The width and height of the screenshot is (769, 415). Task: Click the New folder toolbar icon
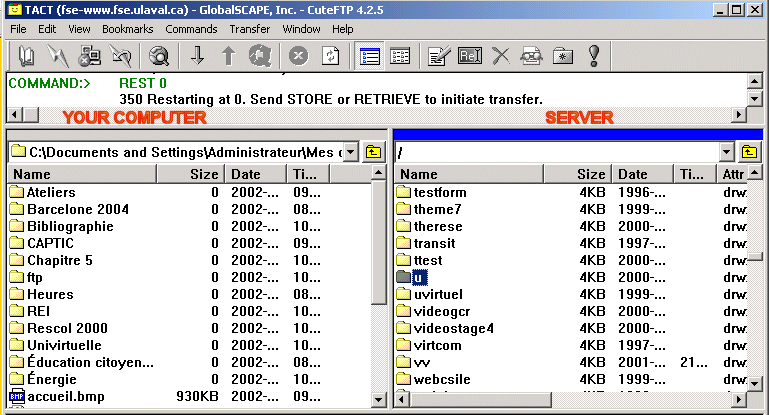[563, 56]
